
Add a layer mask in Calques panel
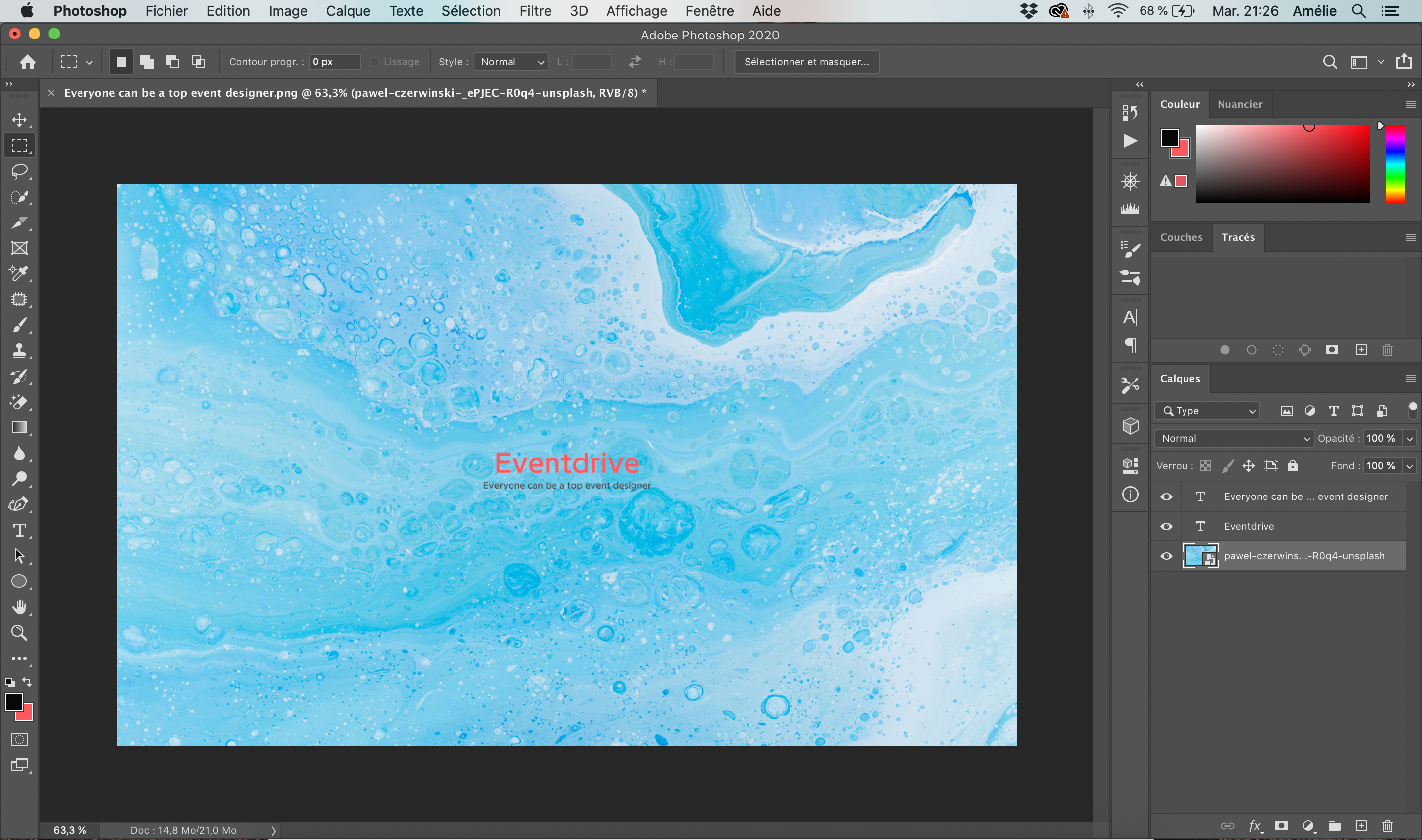point(1281,826)
